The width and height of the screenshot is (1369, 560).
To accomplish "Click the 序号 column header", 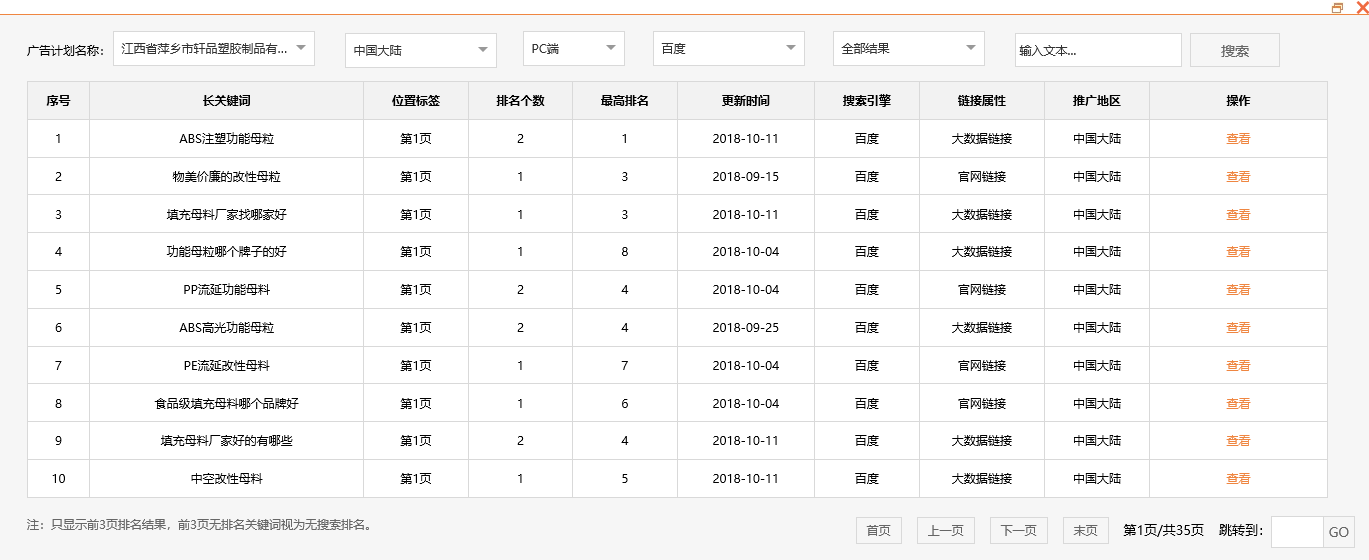I will click(58, 101).
